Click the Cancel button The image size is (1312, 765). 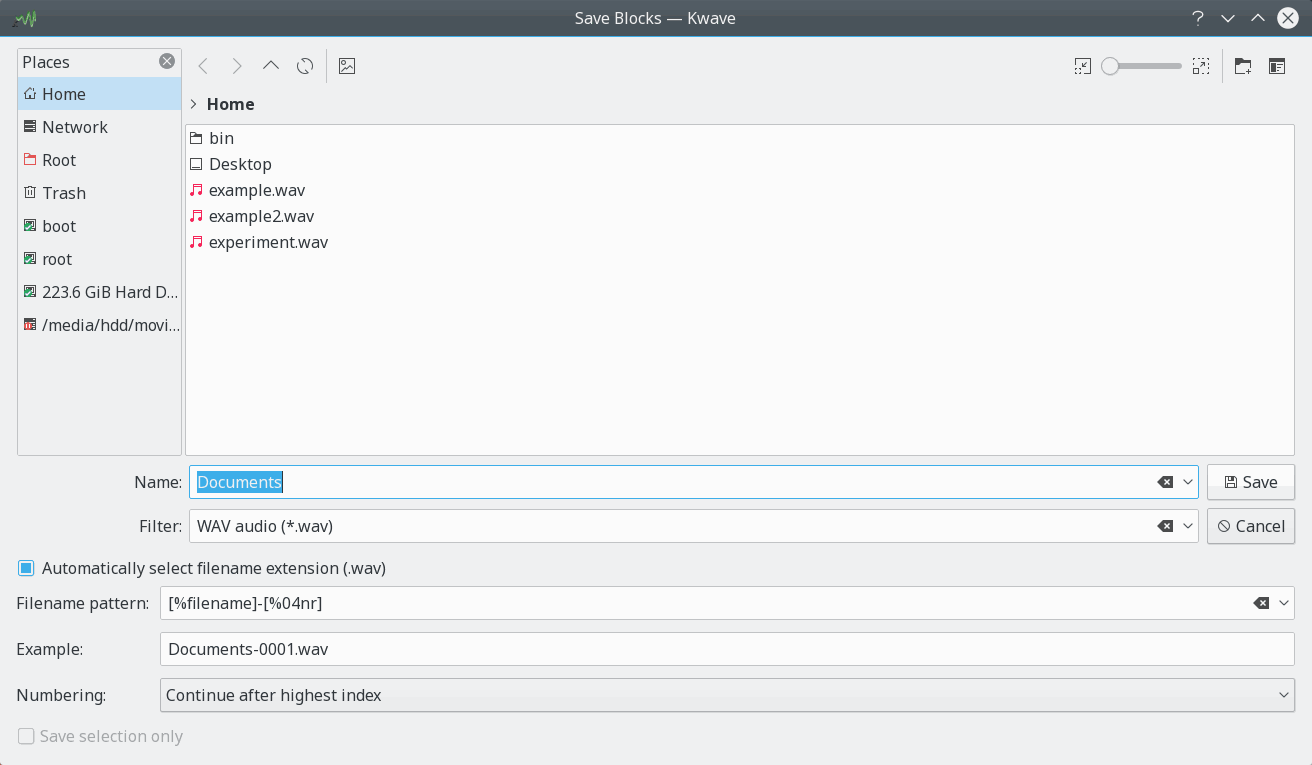[x=1251, y=526]
